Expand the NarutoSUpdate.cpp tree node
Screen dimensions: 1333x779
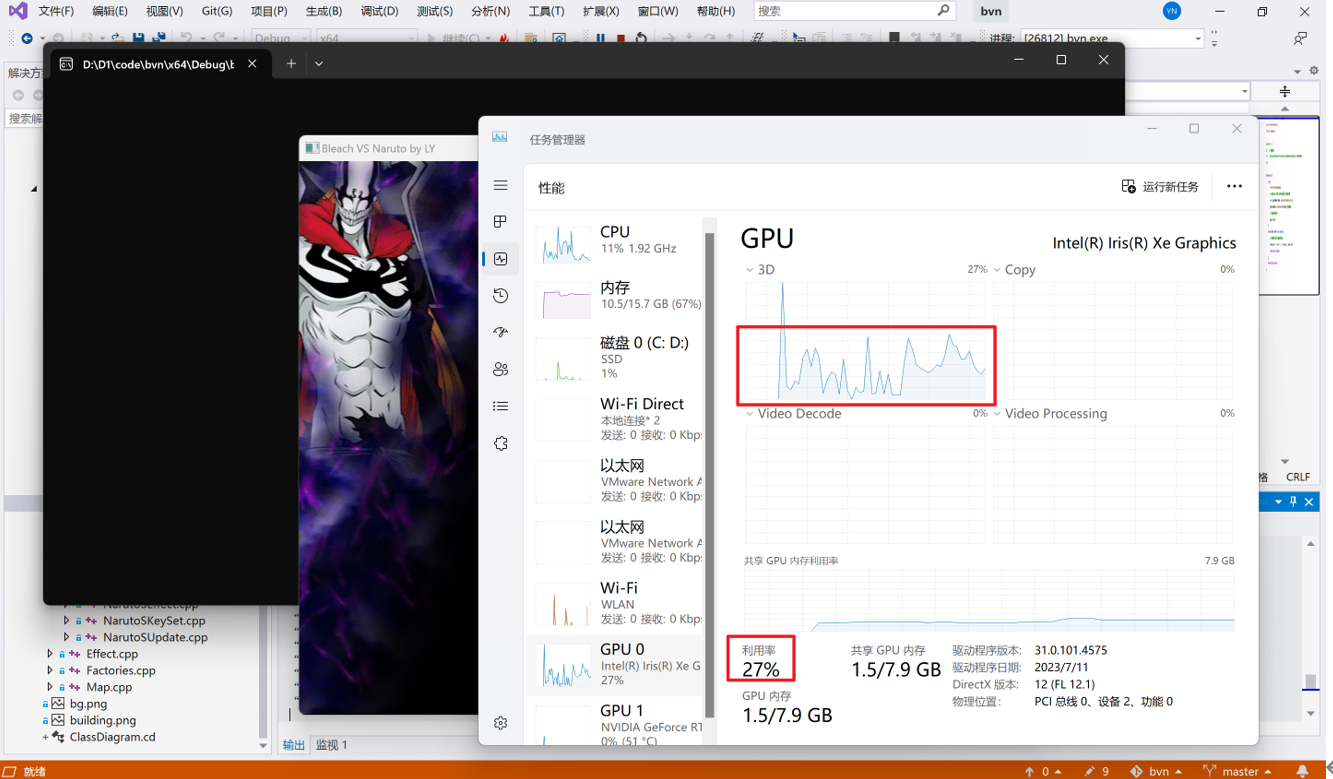pos(67,637)
